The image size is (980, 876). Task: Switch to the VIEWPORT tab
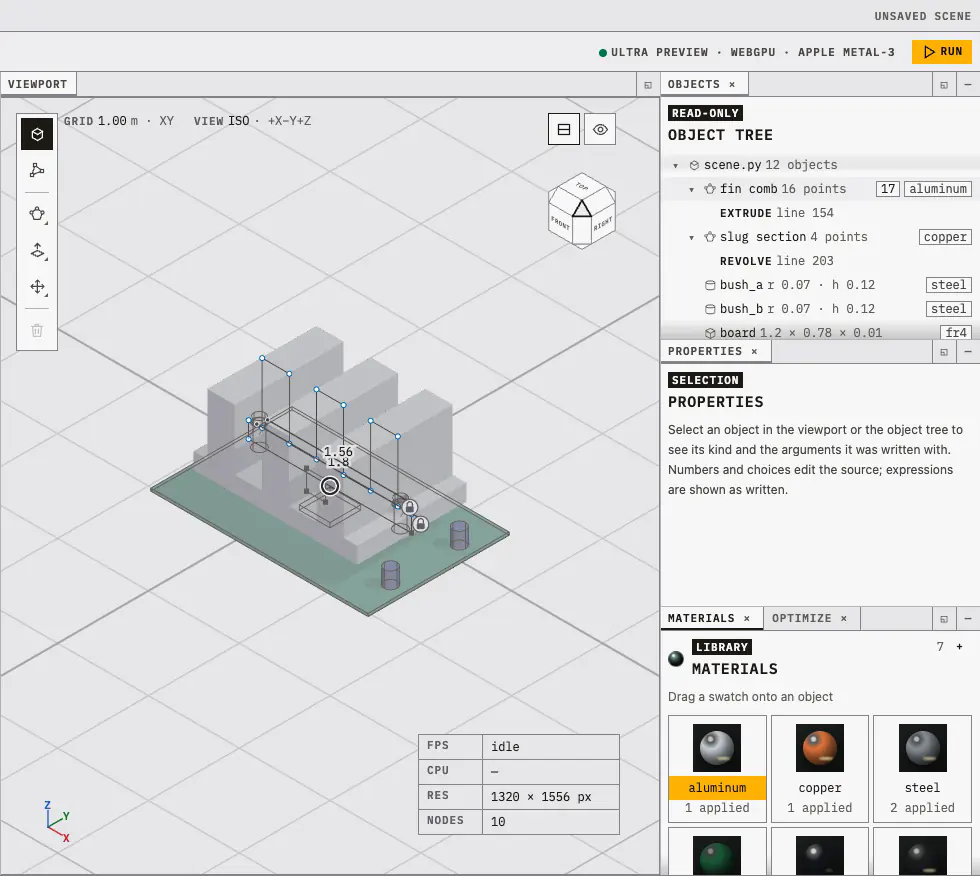coord(38,84)
